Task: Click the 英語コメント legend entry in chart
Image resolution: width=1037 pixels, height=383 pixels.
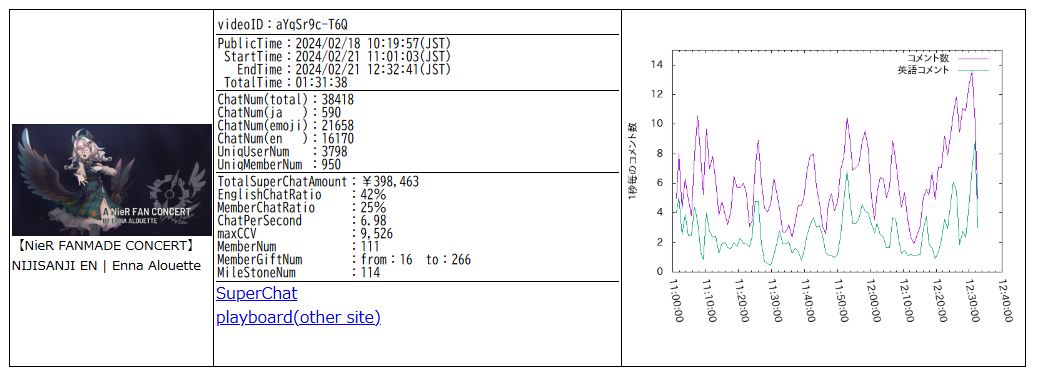Action: (942, 69)
